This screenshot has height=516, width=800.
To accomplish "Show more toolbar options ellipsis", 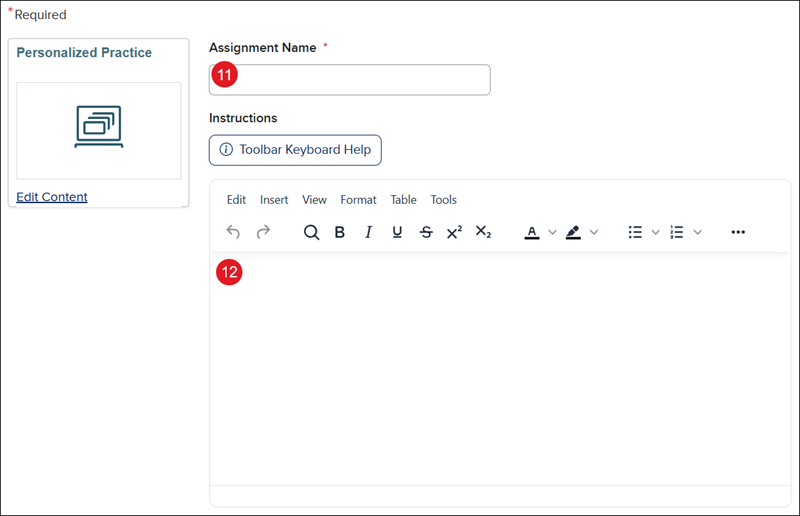I will tap(738, 232).
